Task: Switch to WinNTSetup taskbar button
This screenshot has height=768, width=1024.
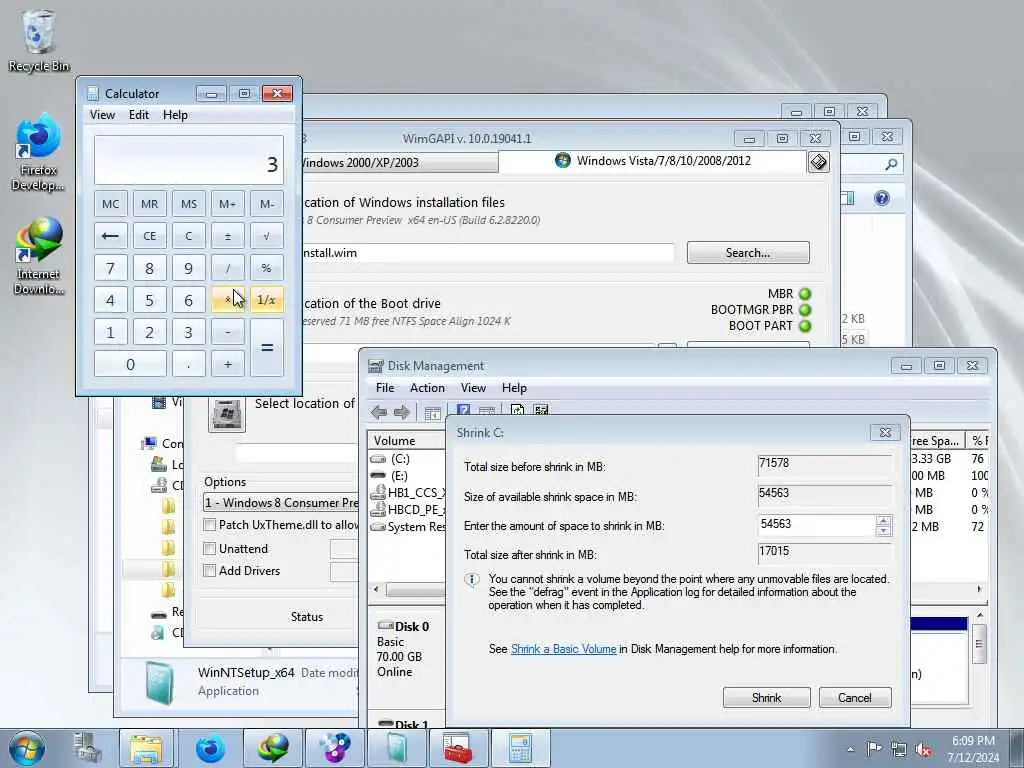Action: 396,748
